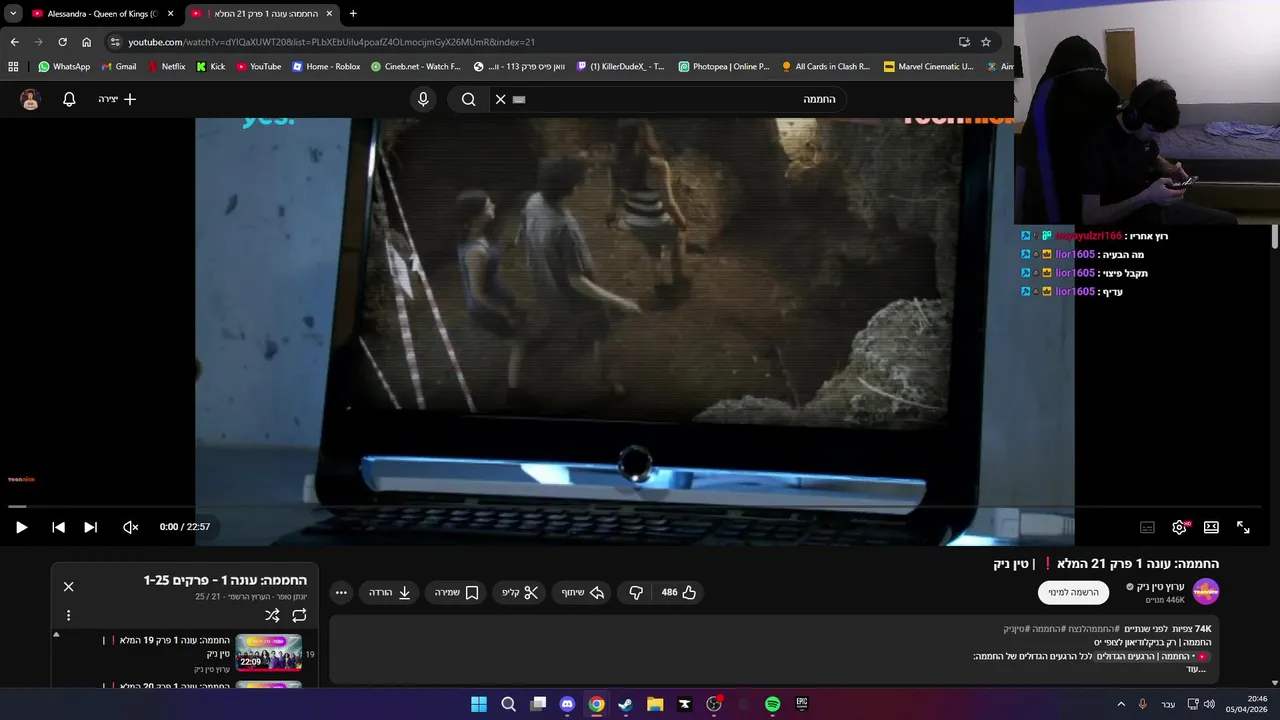Reload the current page
Viewport: 1280px width, 720px height.
point(62,42)
